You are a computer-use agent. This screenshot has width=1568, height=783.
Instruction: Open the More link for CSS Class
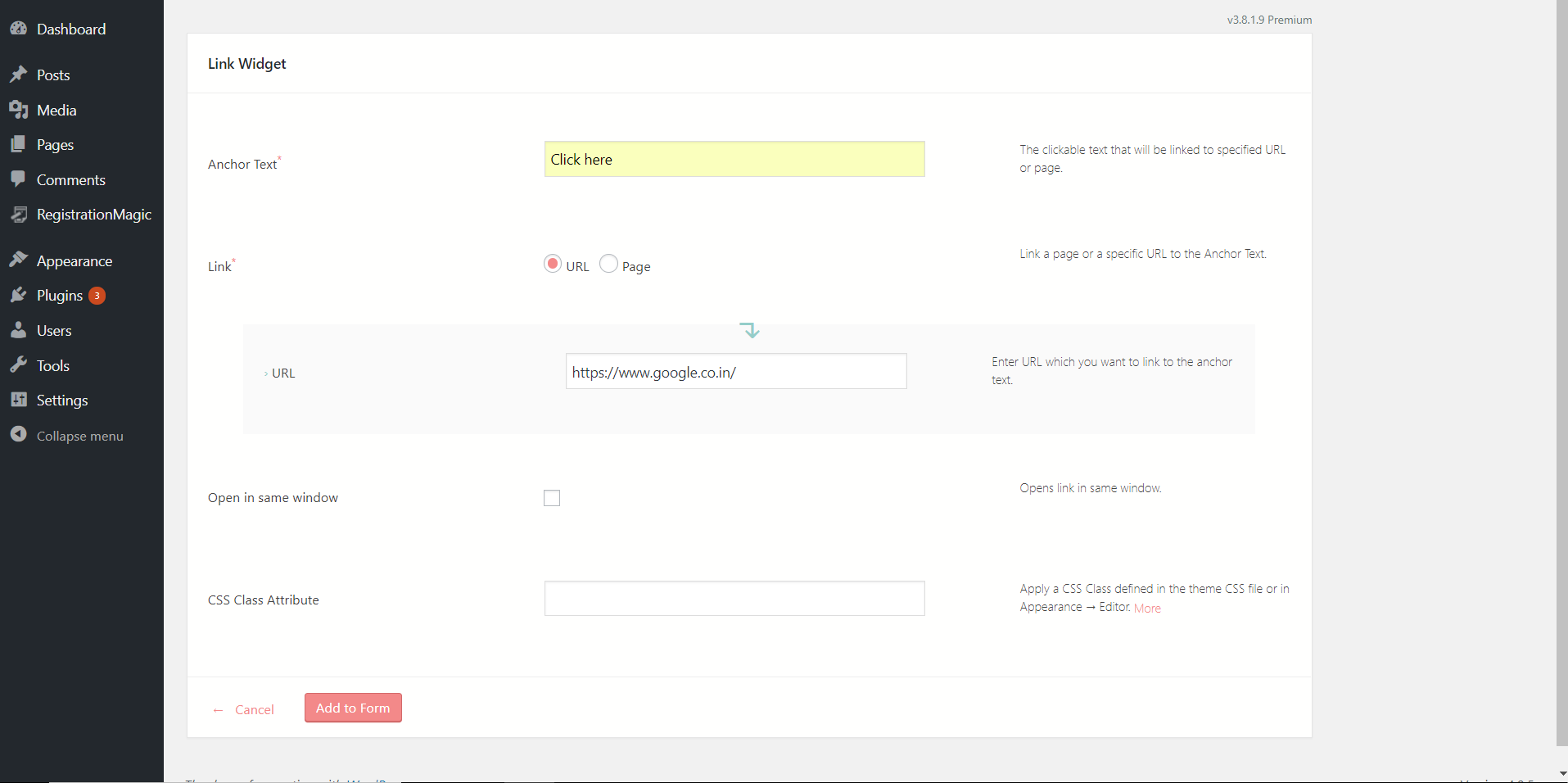(x=1147, y=608)
